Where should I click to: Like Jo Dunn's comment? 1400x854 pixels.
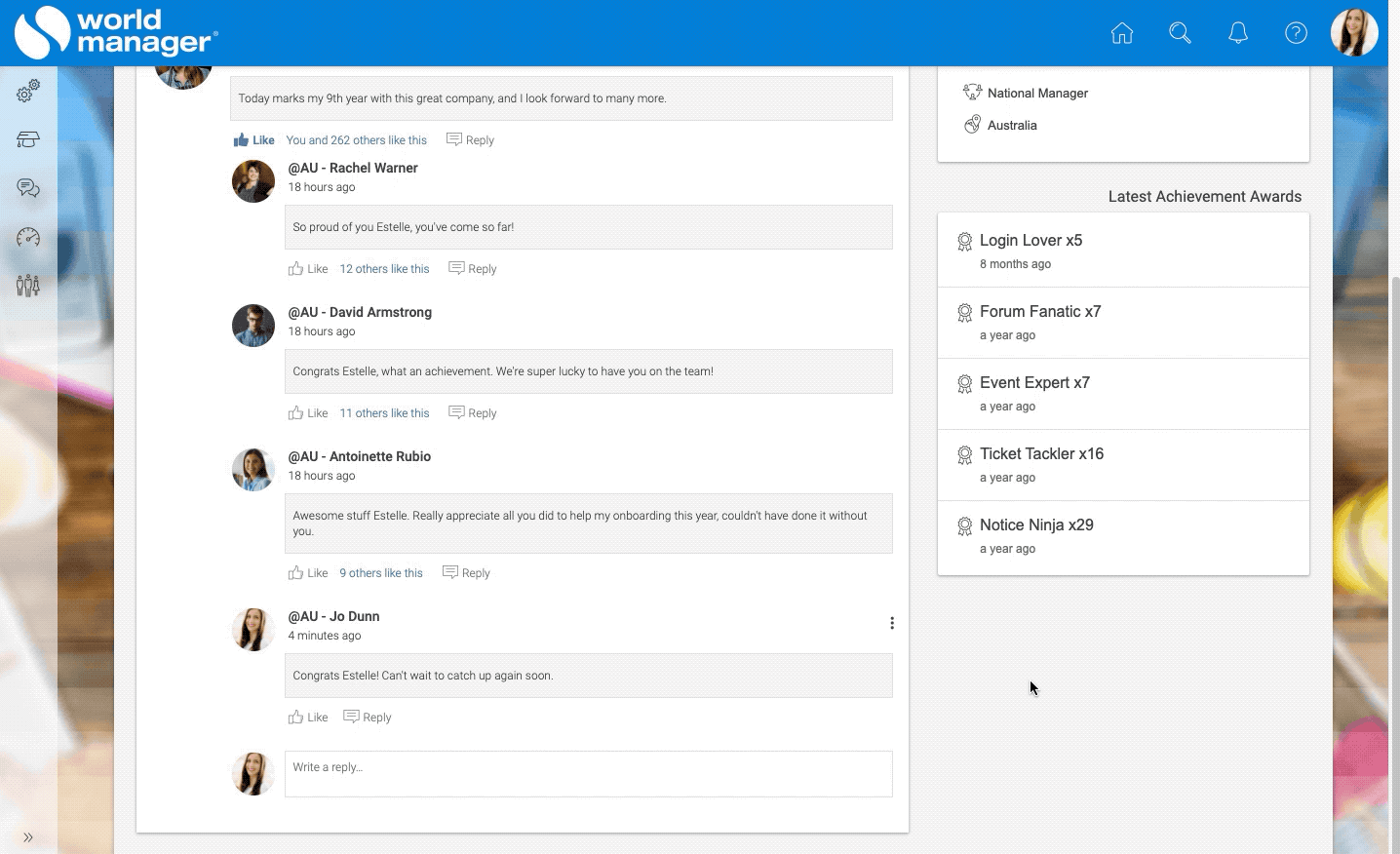(308, 718)
